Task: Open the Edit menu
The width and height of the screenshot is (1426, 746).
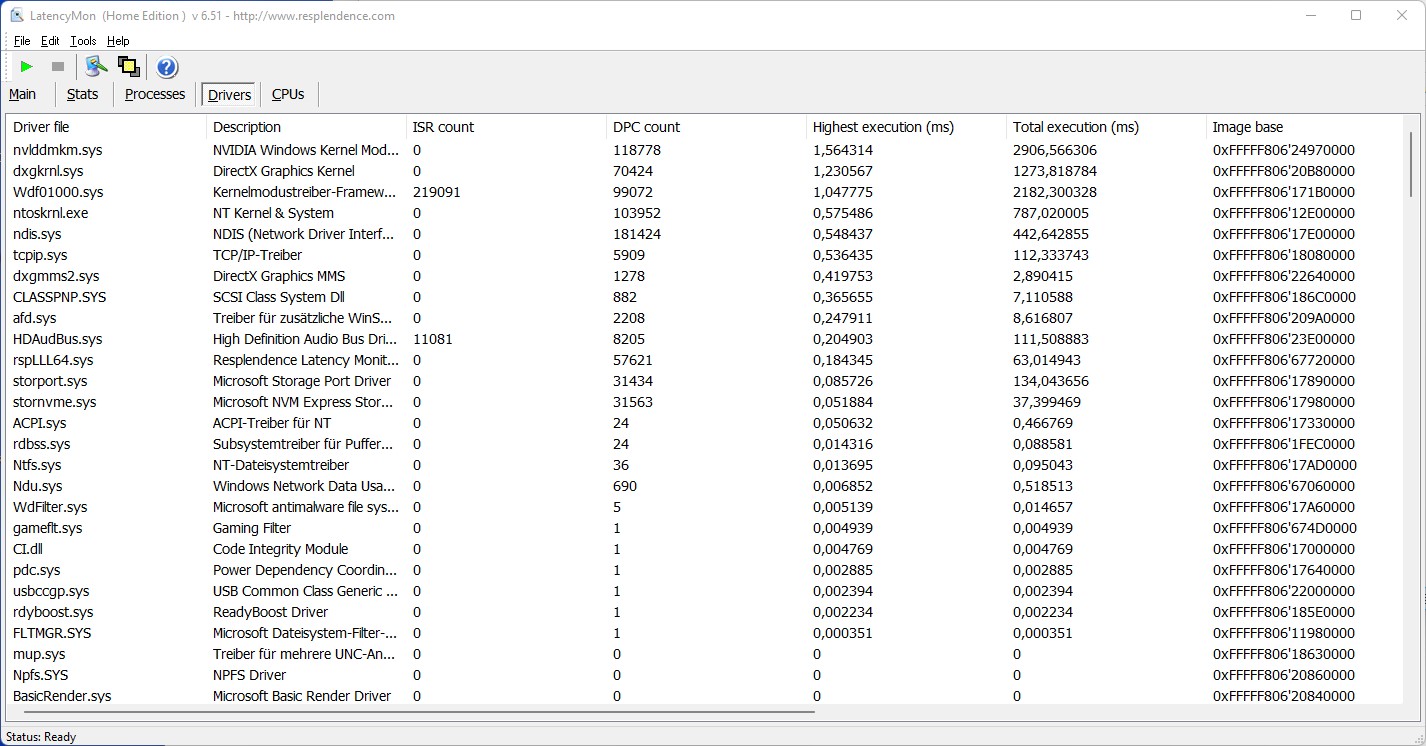Action: click(50, 41)
